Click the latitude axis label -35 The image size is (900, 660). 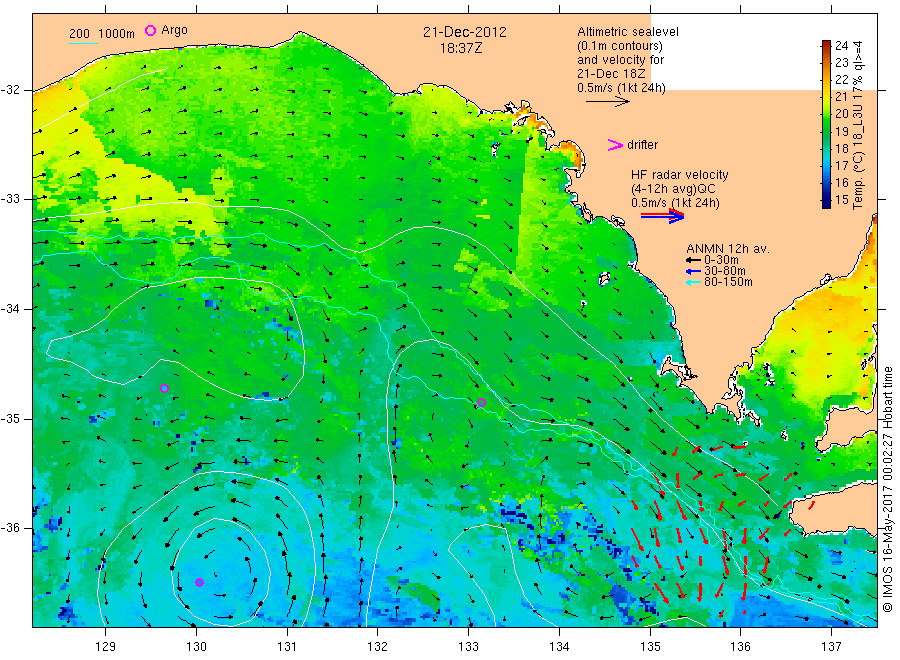10,418
